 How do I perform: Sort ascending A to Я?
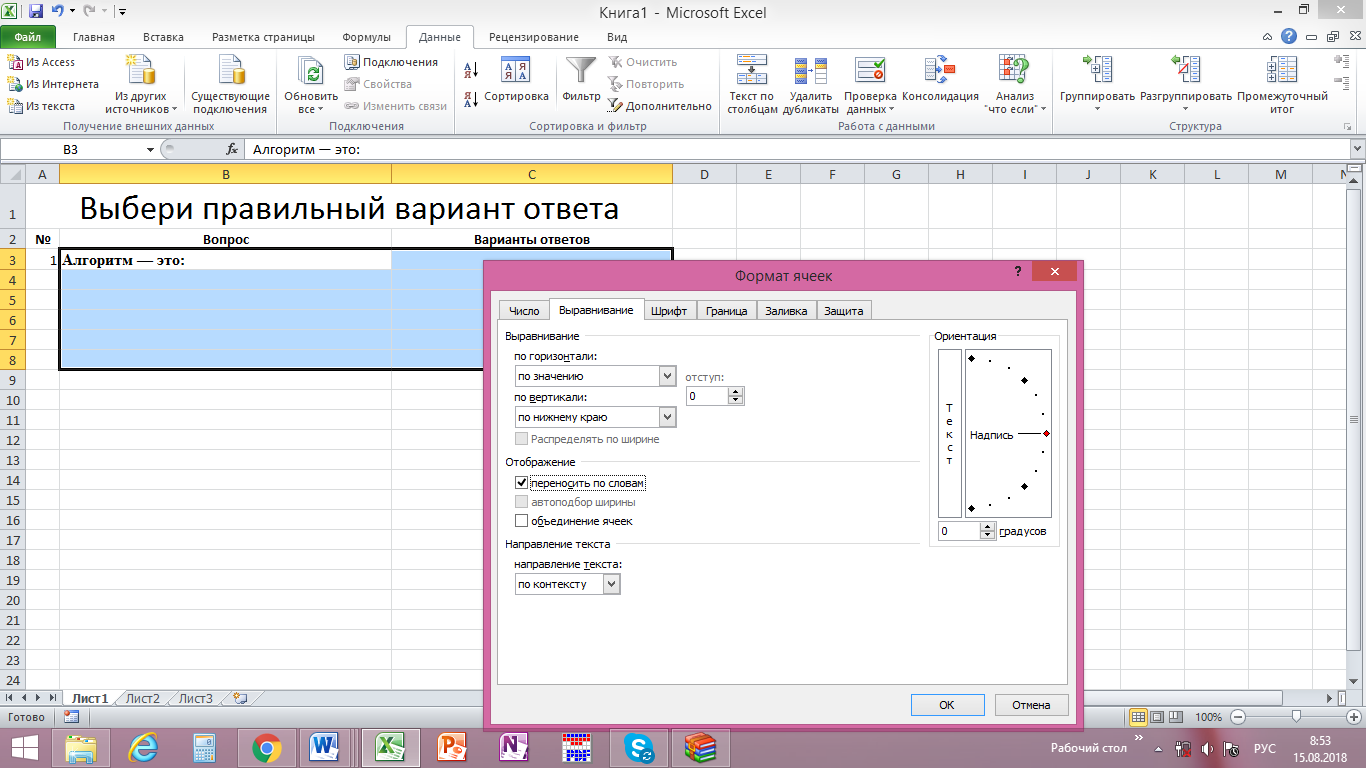click(x=471, y=70)
